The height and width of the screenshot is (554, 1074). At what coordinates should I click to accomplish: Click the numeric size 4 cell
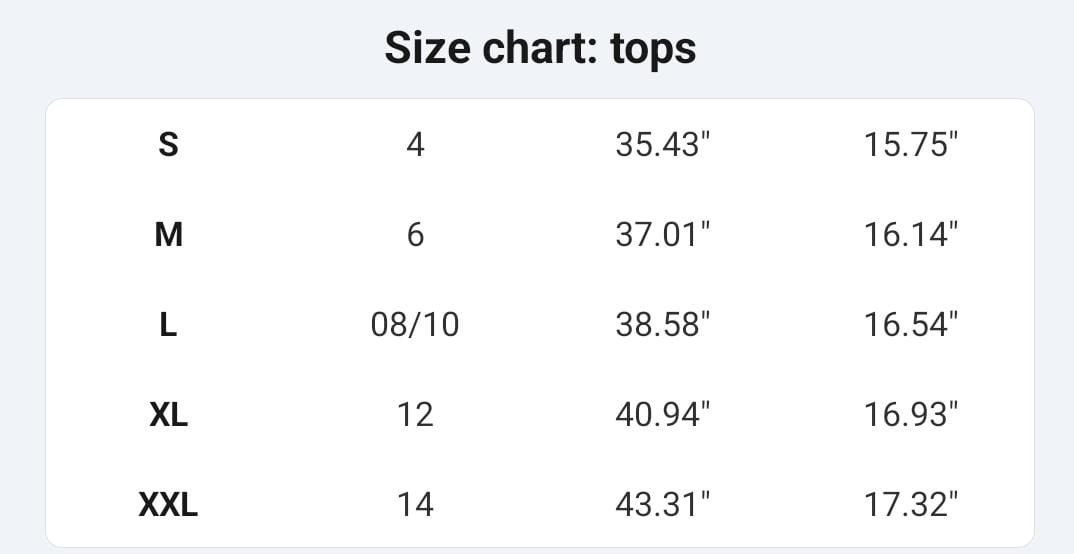coord(415,144)
